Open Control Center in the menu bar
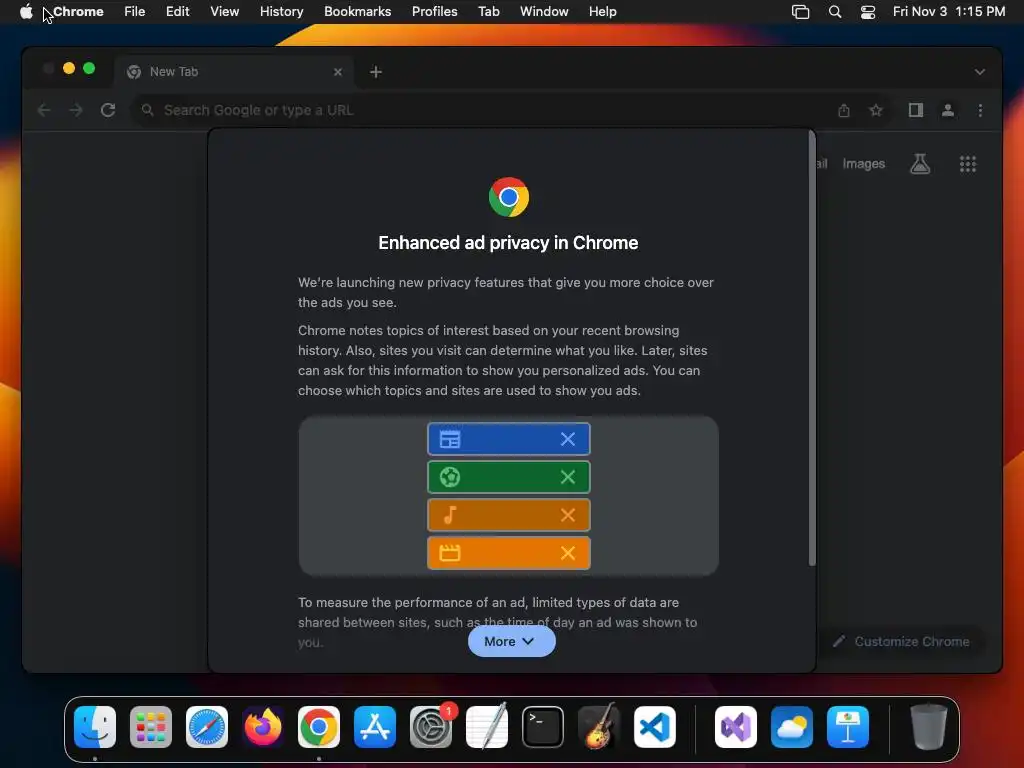Viewport: 1024px width, 768px height. [868, 12]
